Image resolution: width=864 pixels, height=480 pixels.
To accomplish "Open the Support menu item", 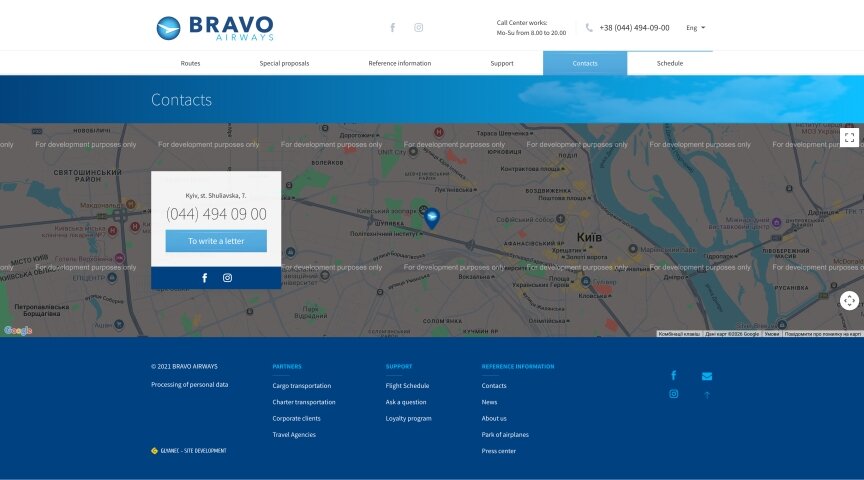I will pyautogui.click(x=501, y=63).
